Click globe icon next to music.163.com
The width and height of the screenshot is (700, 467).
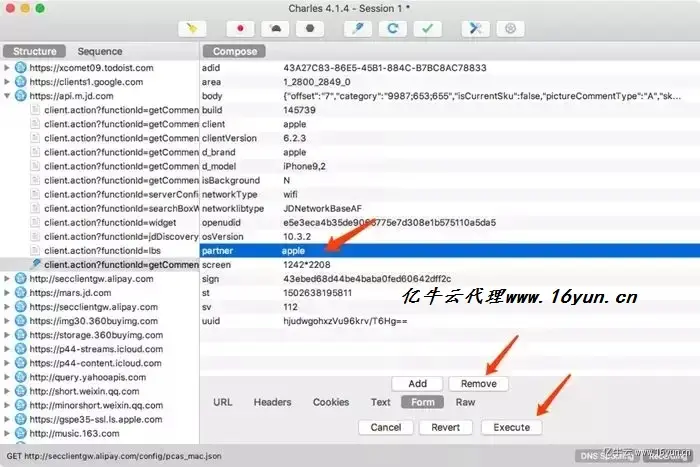tap(21, 433)
